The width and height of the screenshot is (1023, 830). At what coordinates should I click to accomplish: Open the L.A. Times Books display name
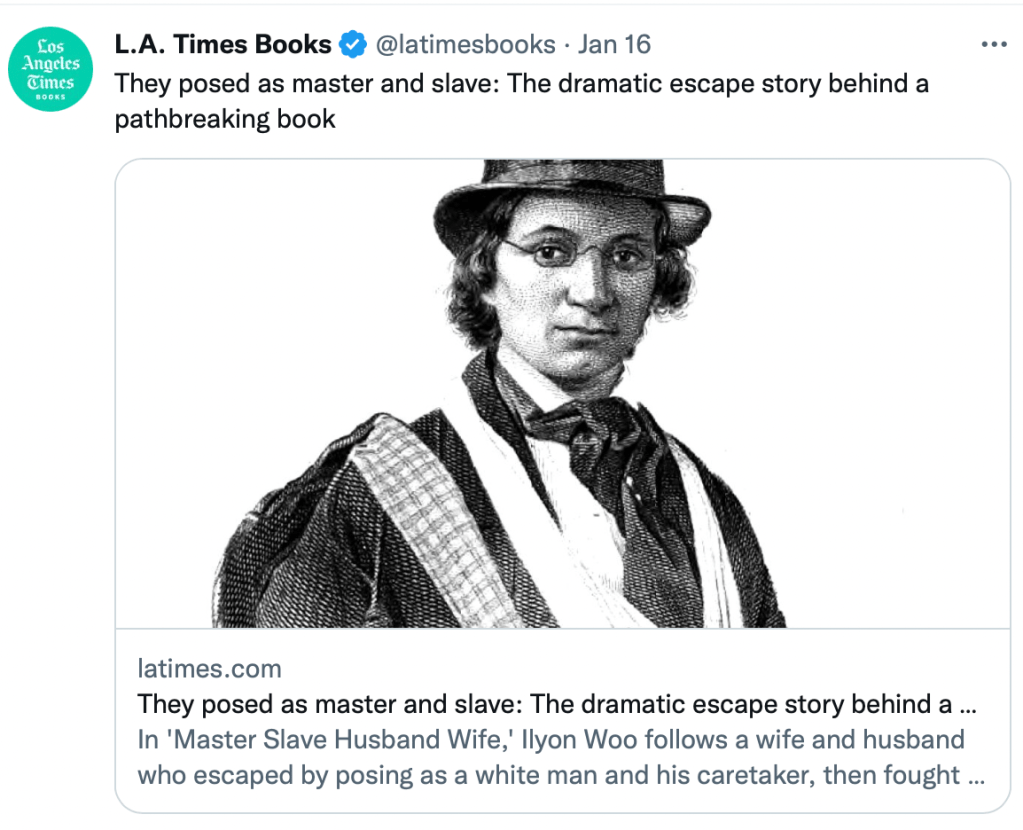point(223,45)
